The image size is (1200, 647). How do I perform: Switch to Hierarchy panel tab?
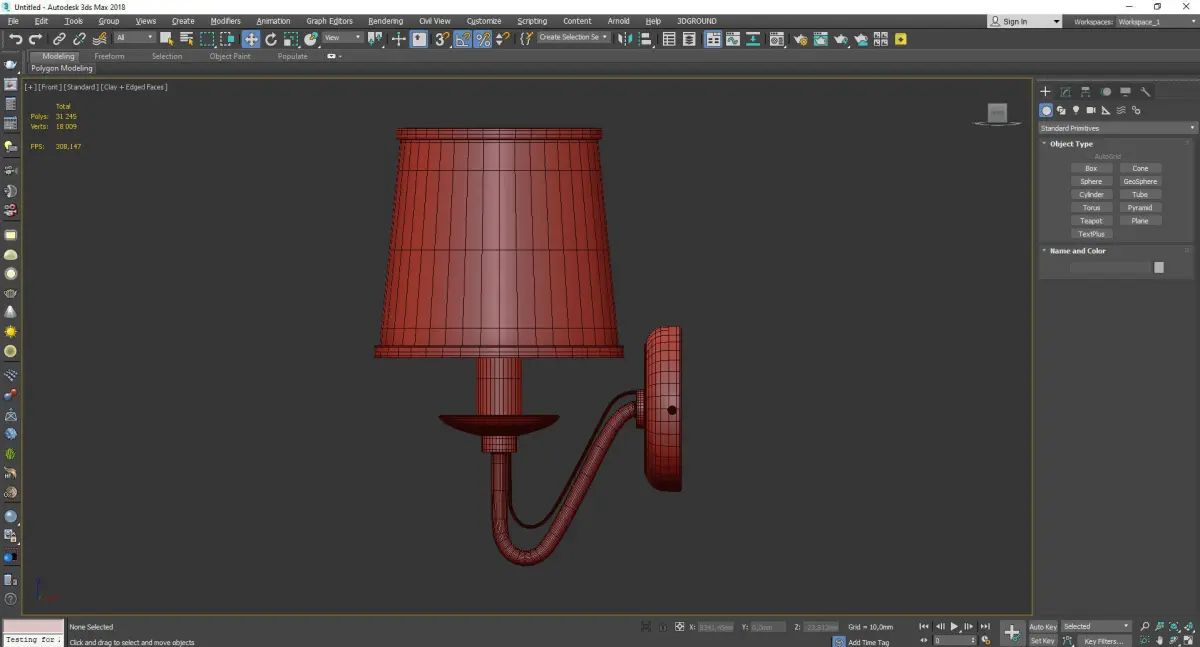[1085, 91]
